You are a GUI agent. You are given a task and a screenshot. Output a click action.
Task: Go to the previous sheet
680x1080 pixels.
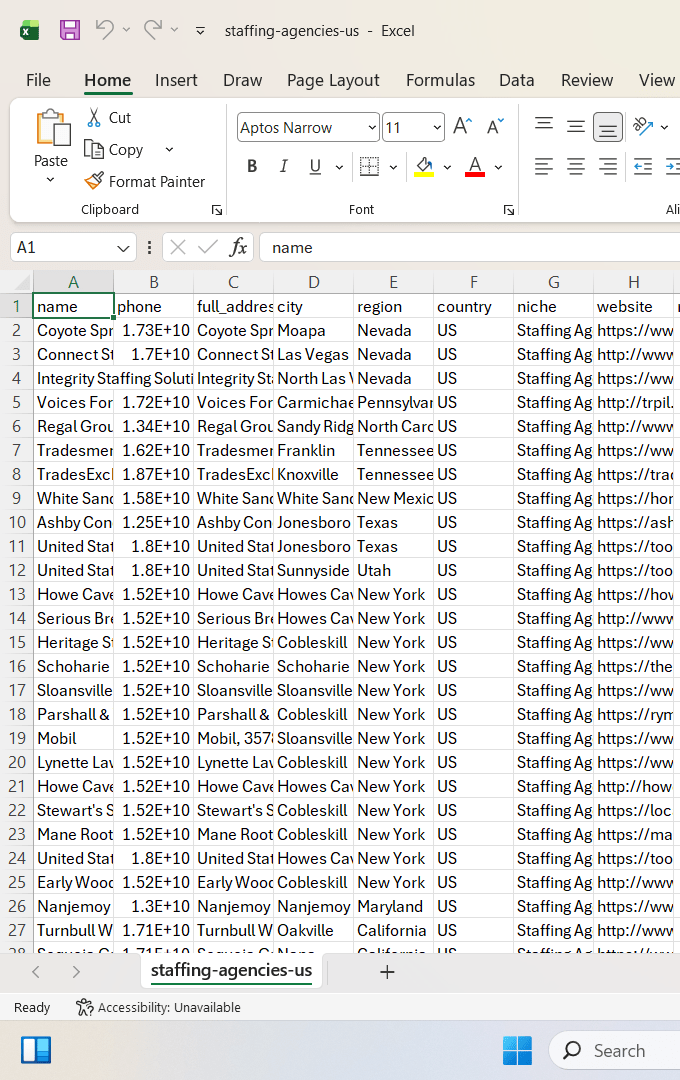point(36,972)
